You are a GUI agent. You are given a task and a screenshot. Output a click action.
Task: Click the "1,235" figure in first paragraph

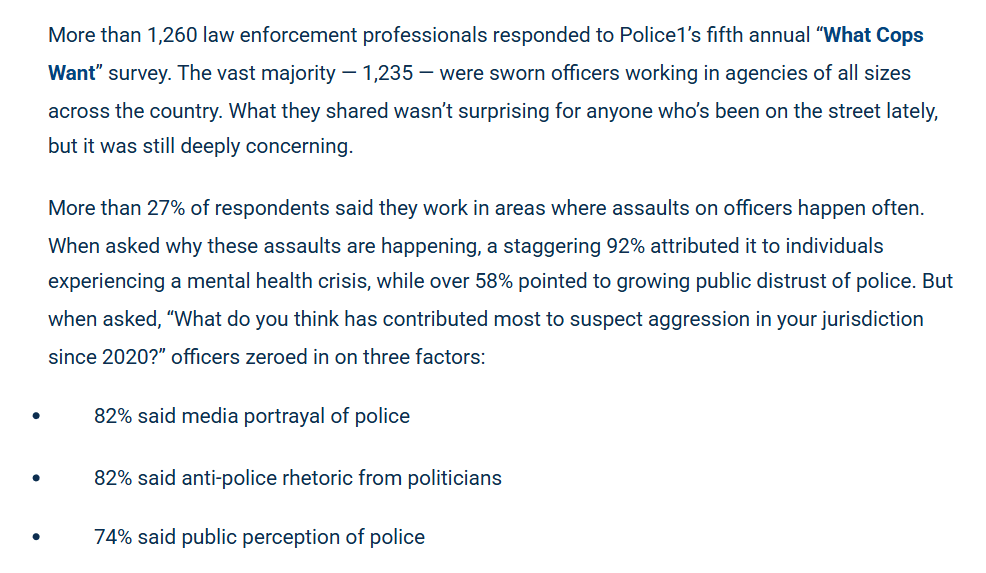[x=387, y=73]
